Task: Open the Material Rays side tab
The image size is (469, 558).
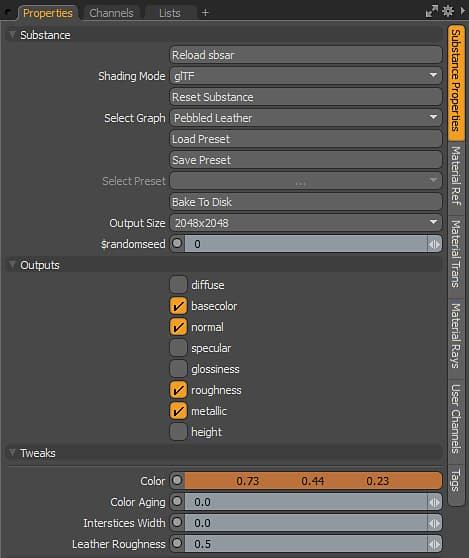Action: [456, 336]
